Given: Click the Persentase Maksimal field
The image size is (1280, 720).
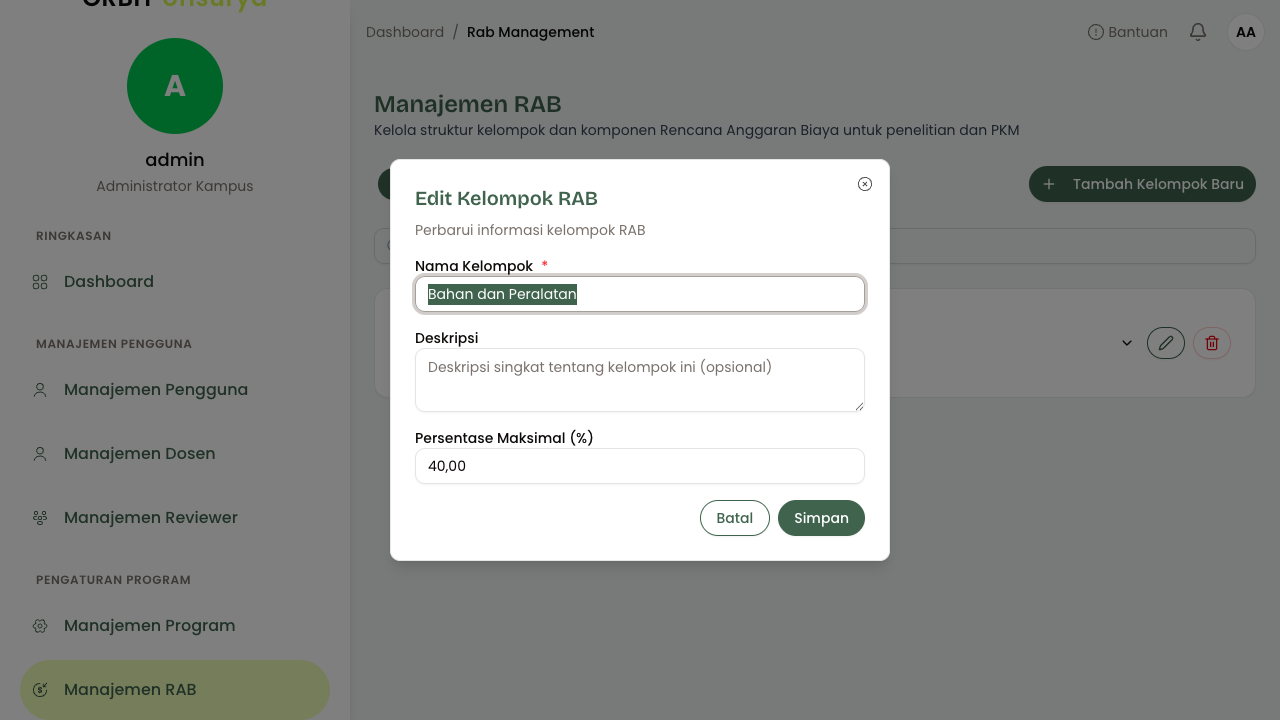Looking at the screenshot, I should 640,466.
